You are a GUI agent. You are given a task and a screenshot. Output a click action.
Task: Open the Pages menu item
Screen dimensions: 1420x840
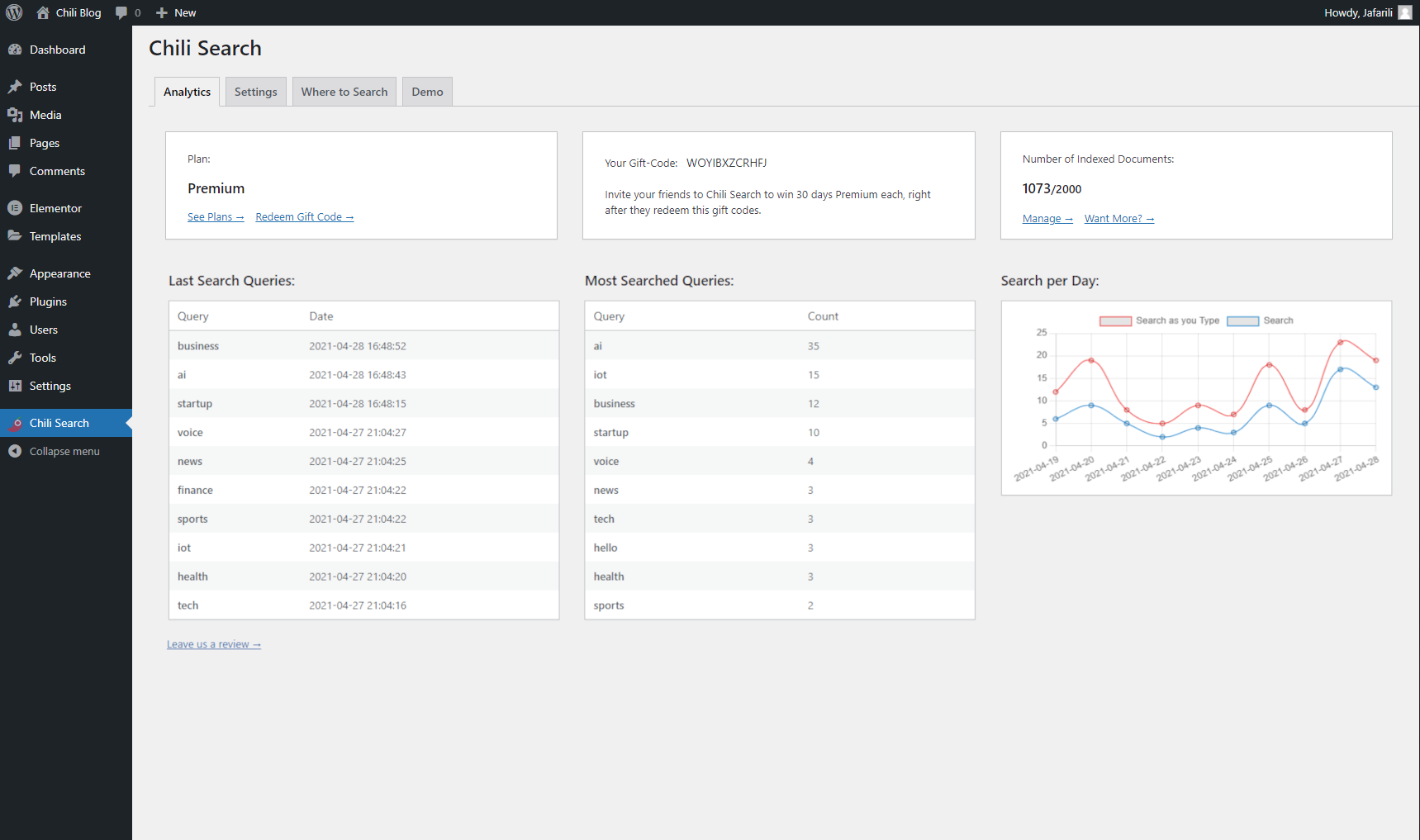66,143
